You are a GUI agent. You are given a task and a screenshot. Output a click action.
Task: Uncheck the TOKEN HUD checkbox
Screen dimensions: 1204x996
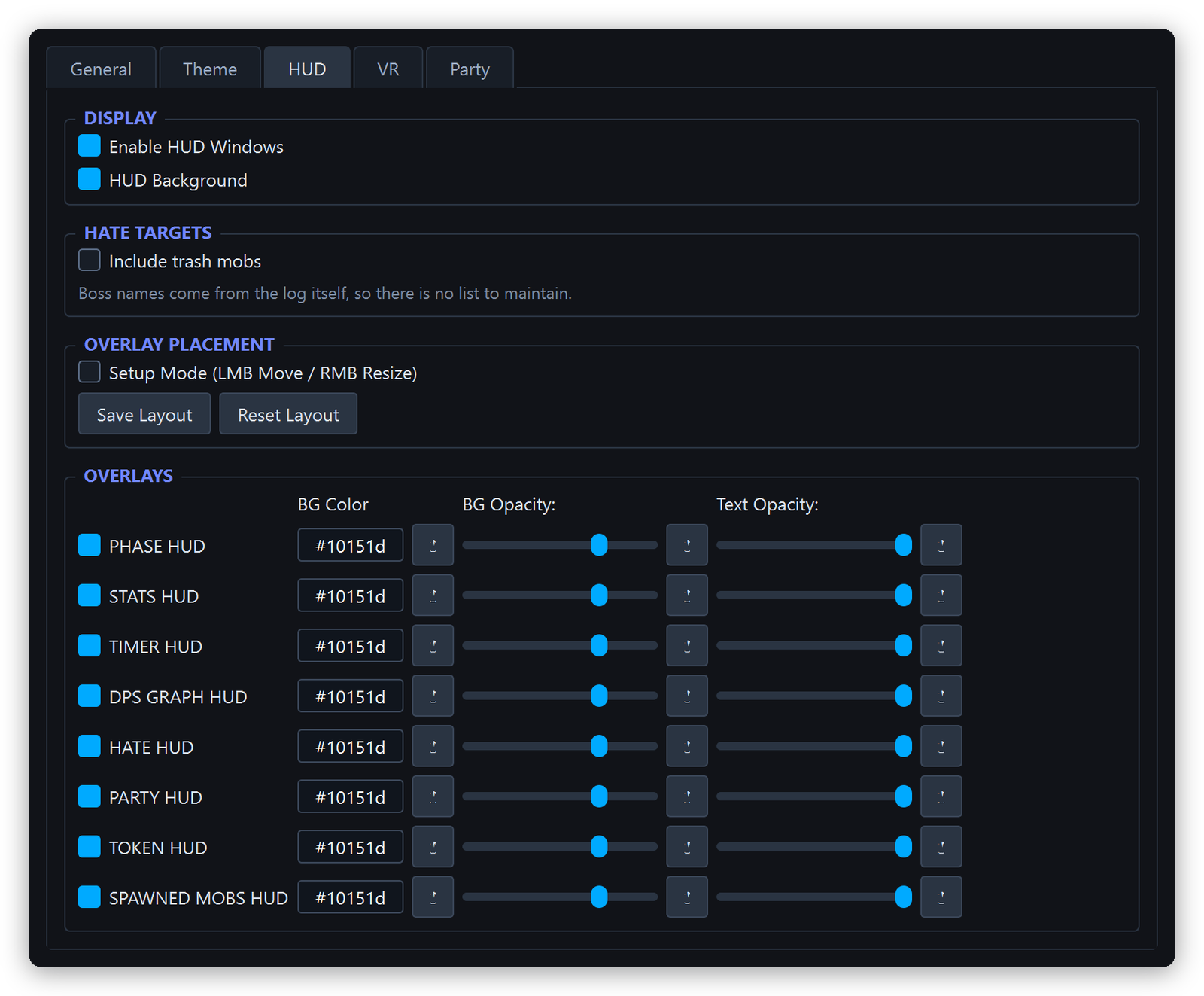pos(90,847)
